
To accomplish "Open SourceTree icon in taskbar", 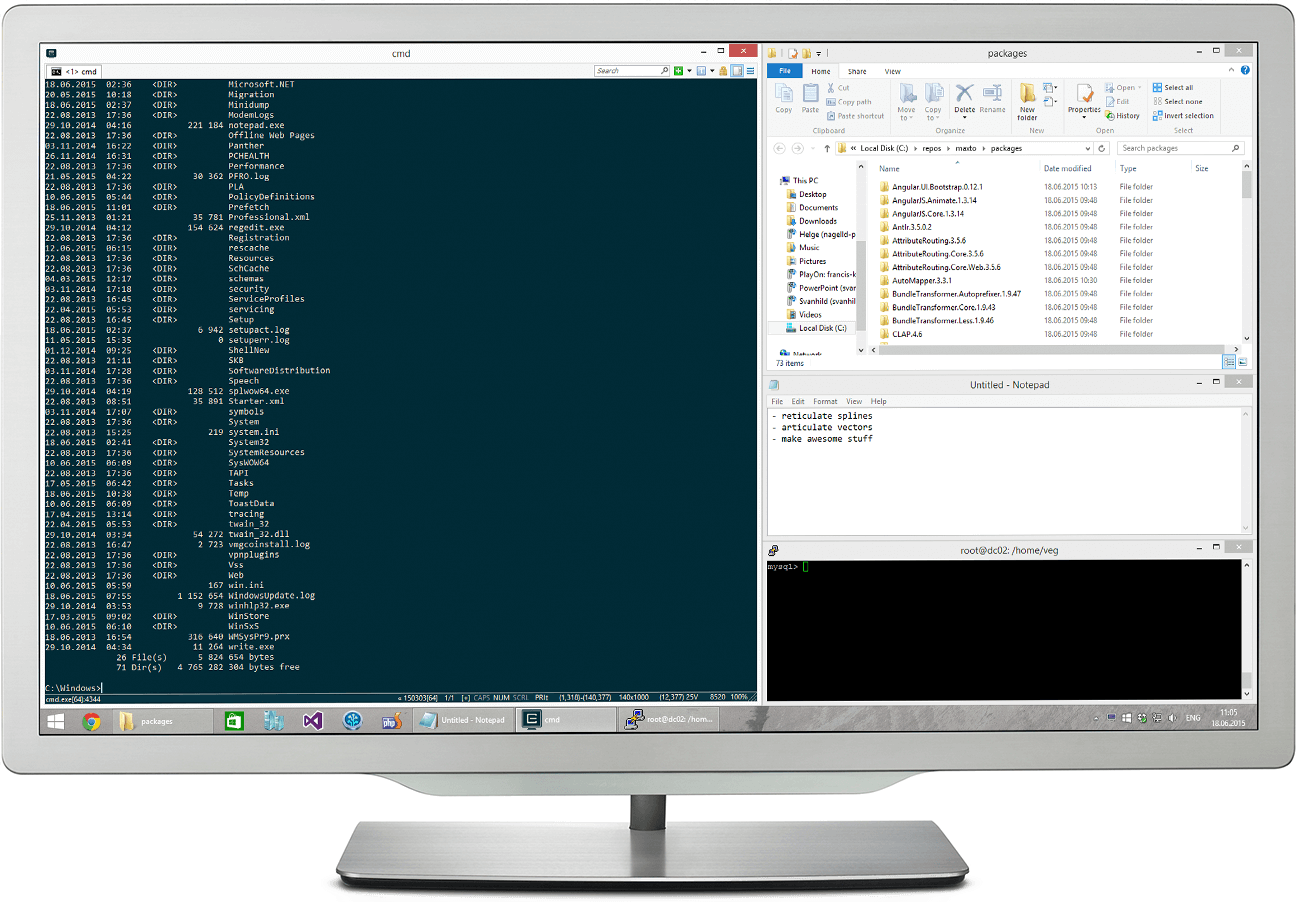I will click(352, 720).
